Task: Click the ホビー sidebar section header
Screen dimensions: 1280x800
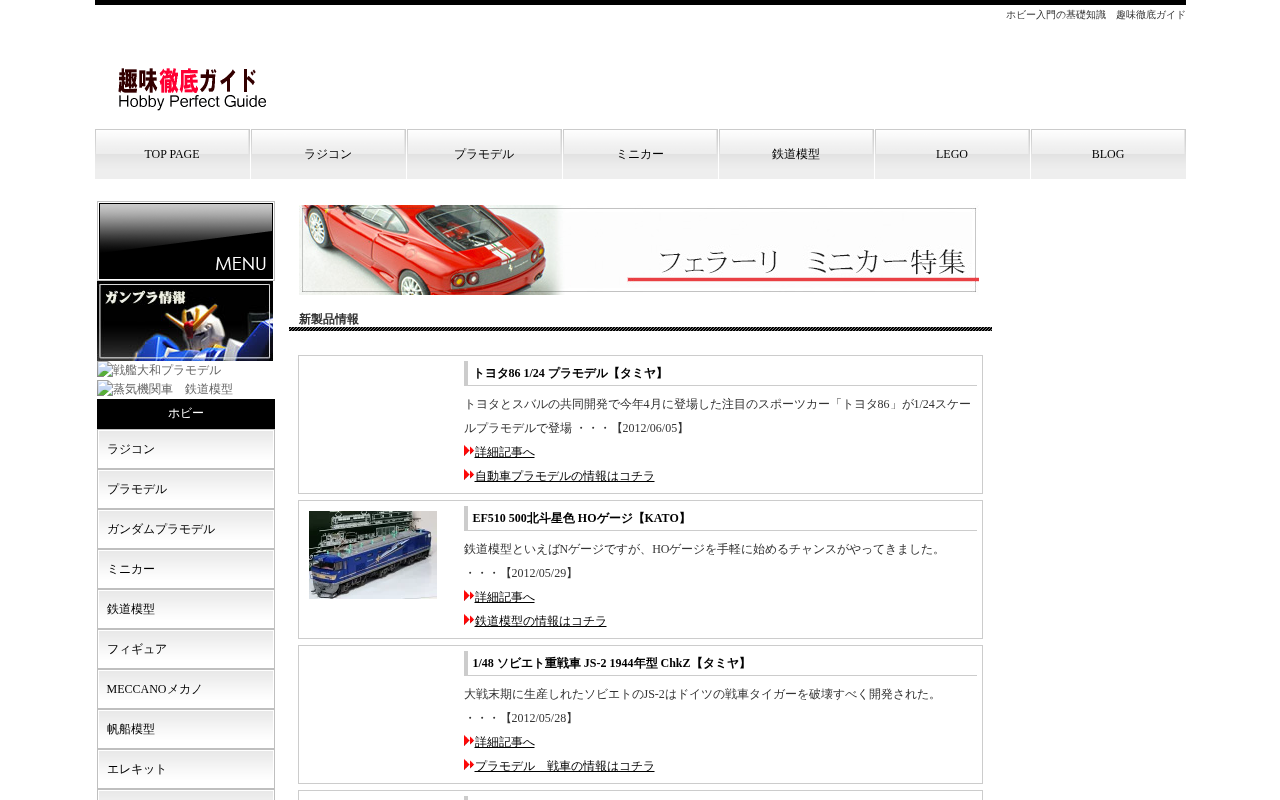Action: (186, 414)
